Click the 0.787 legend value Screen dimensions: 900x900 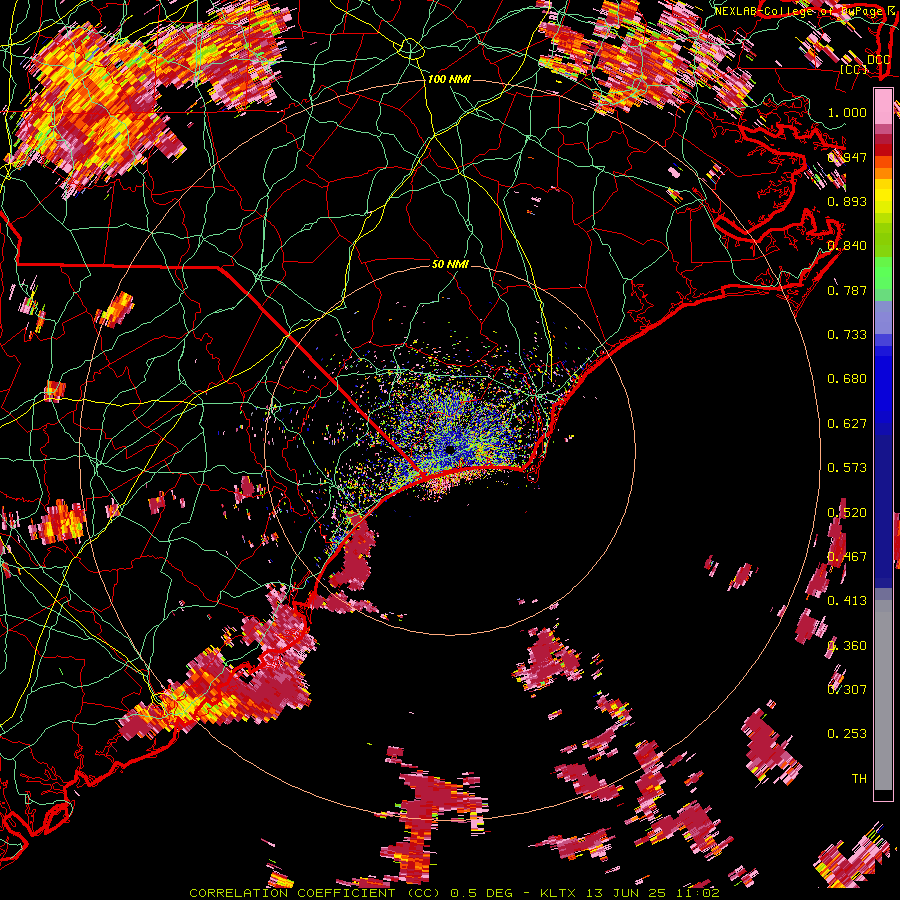tap(847, 290)
